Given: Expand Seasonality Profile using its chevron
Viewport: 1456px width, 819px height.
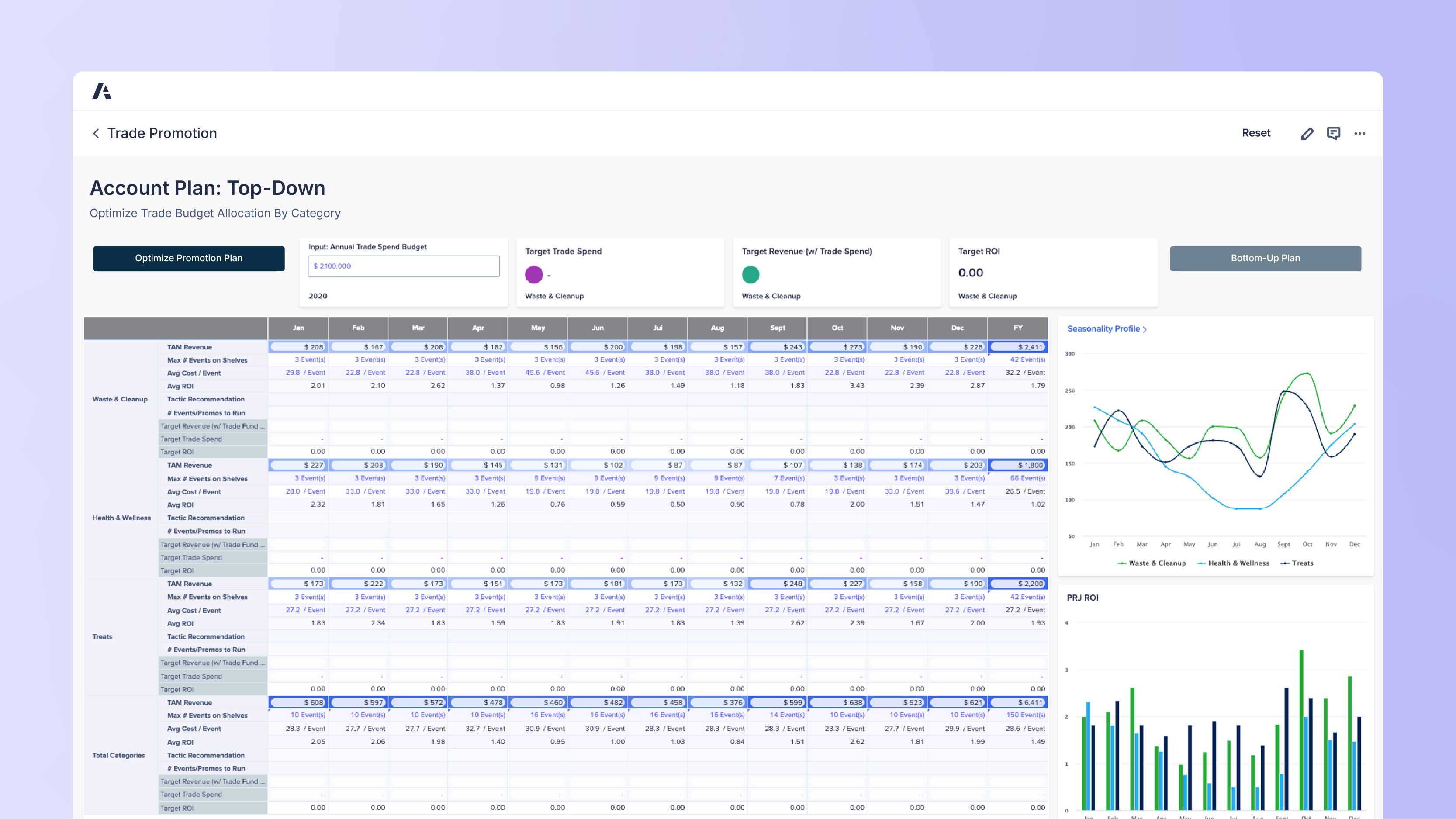Looking at the screenshot, I should point(1145,328).
